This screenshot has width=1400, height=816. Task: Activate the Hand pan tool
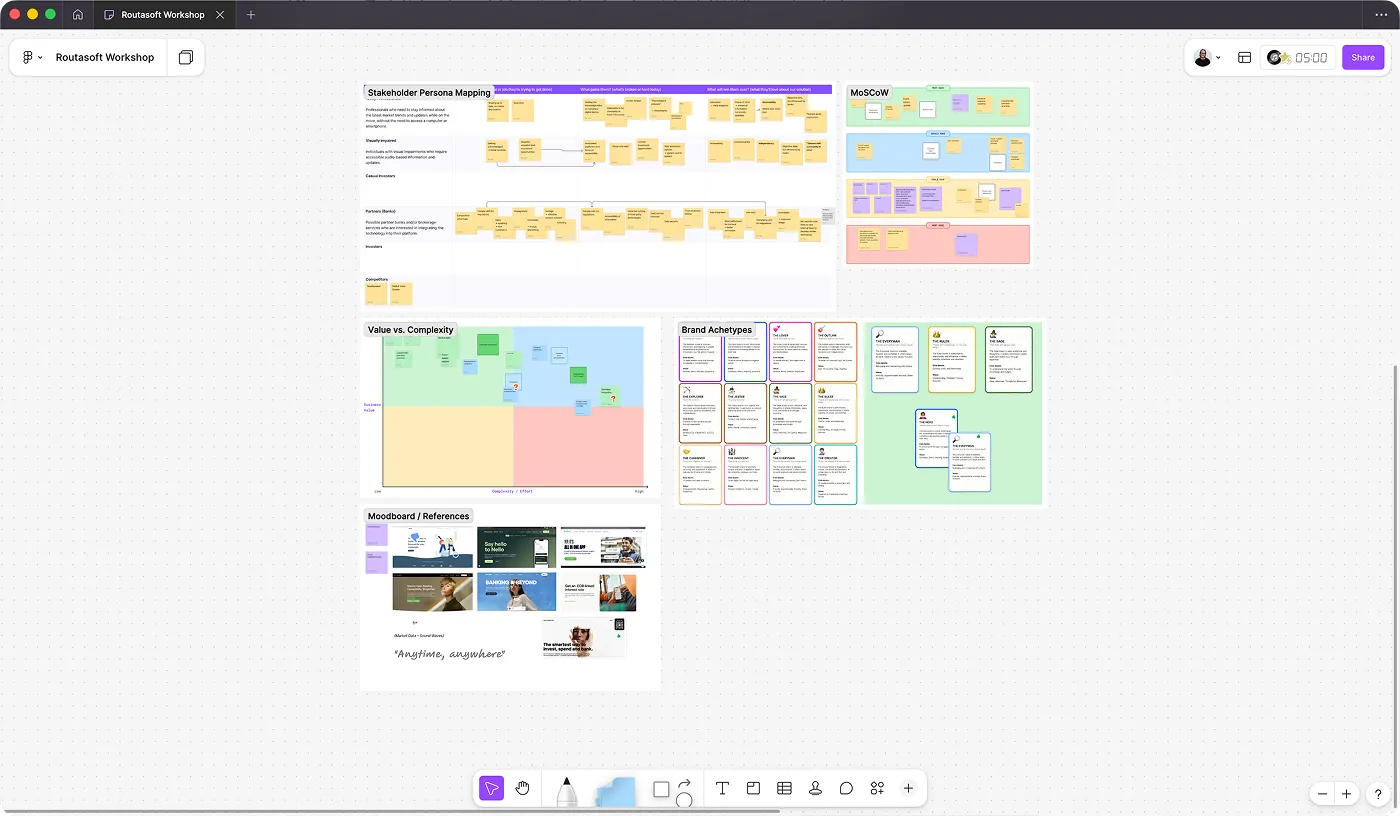pos(522,789)
